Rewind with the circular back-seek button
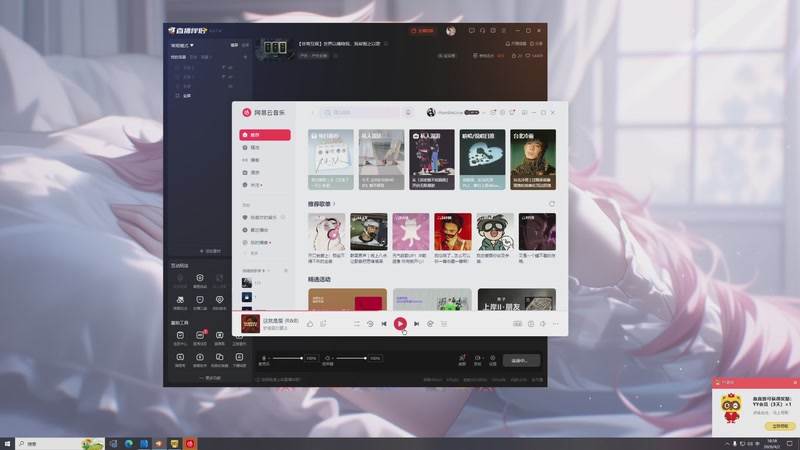The width and height of the screenshot is (800, 450). pyautogui.click(x=370, y=324)
